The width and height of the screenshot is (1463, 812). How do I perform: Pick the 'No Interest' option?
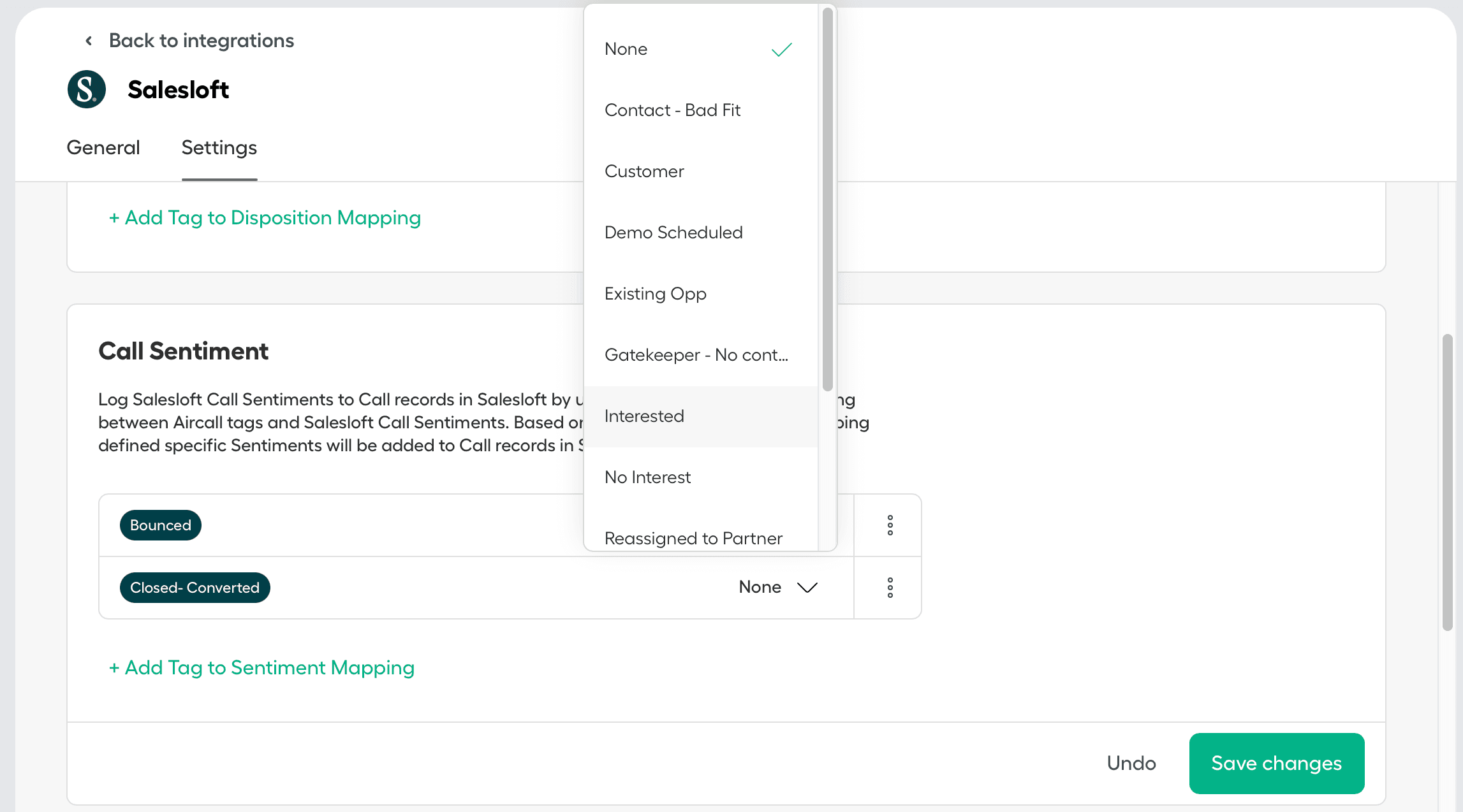pos(647,477)
